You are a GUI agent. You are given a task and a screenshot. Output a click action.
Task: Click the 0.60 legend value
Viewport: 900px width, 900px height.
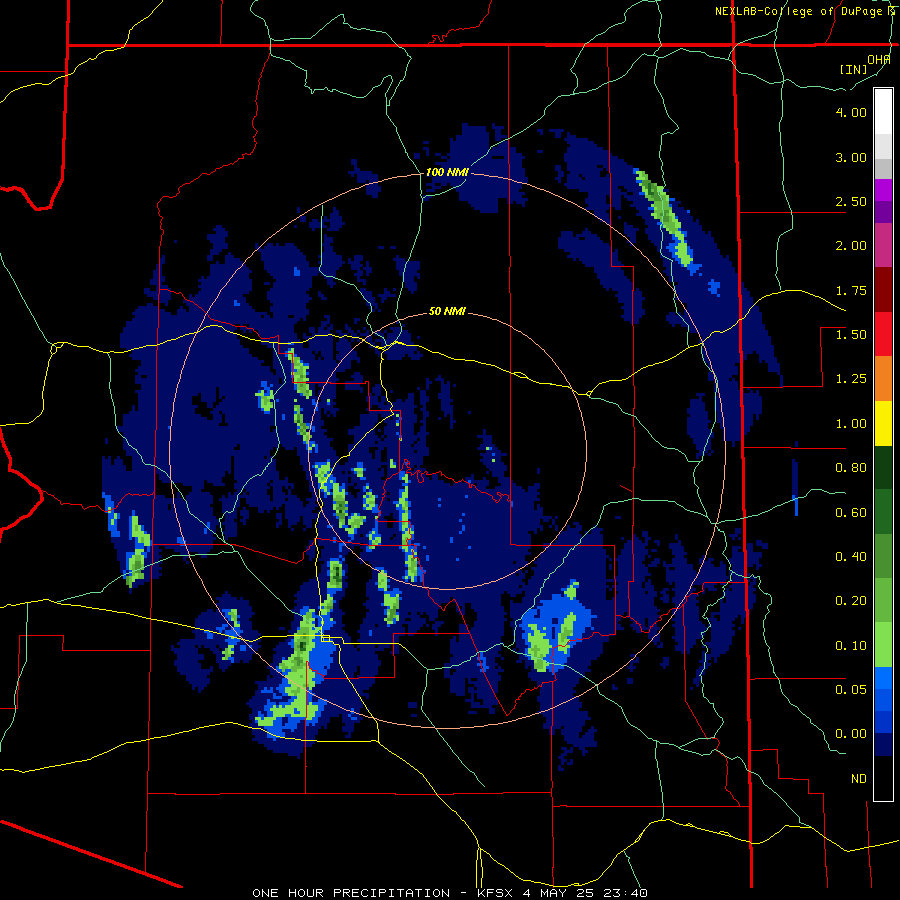click(851, 513)
